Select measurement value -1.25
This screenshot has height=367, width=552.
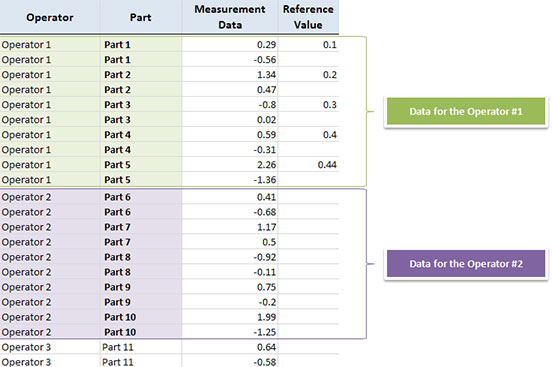pyautogui.click(x=230, y=332)
